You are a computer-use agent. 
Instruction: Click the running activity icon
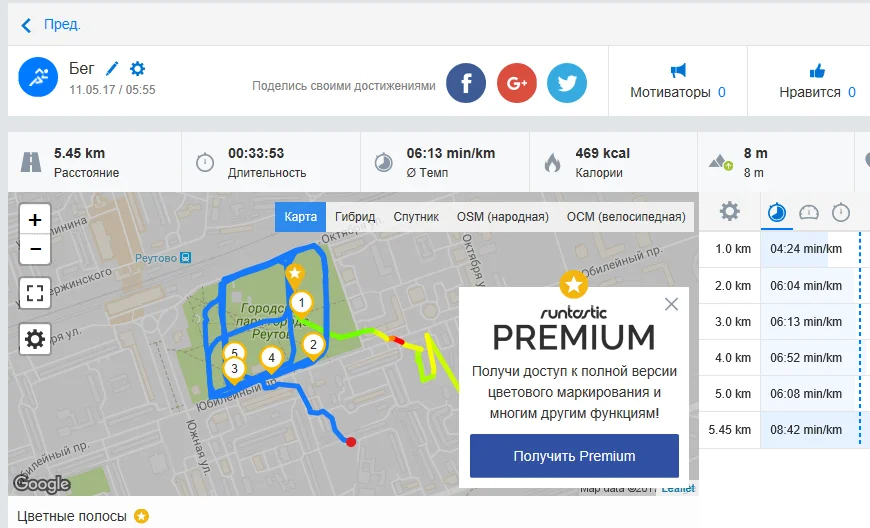38,77
